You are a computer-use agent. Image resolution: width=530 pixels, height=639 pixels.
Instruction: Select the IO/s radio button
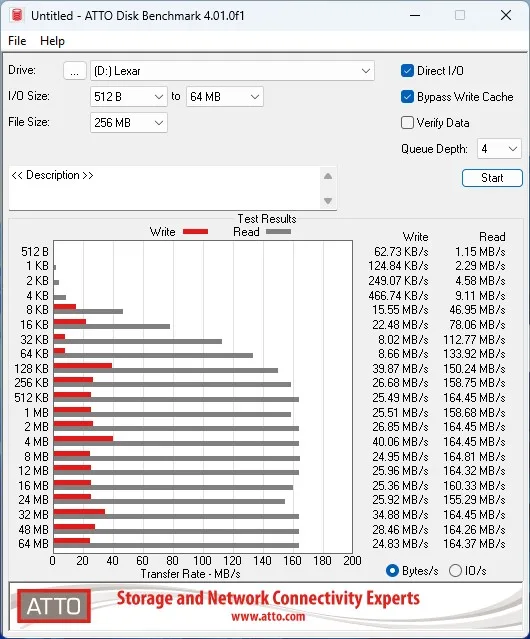coord(455,571)
